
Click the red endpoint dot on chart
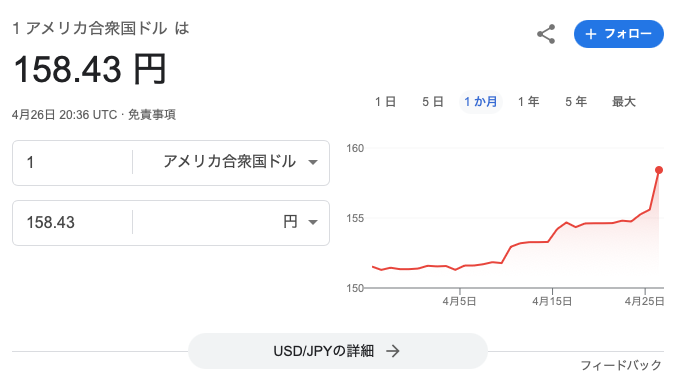[x=659, y=170]
